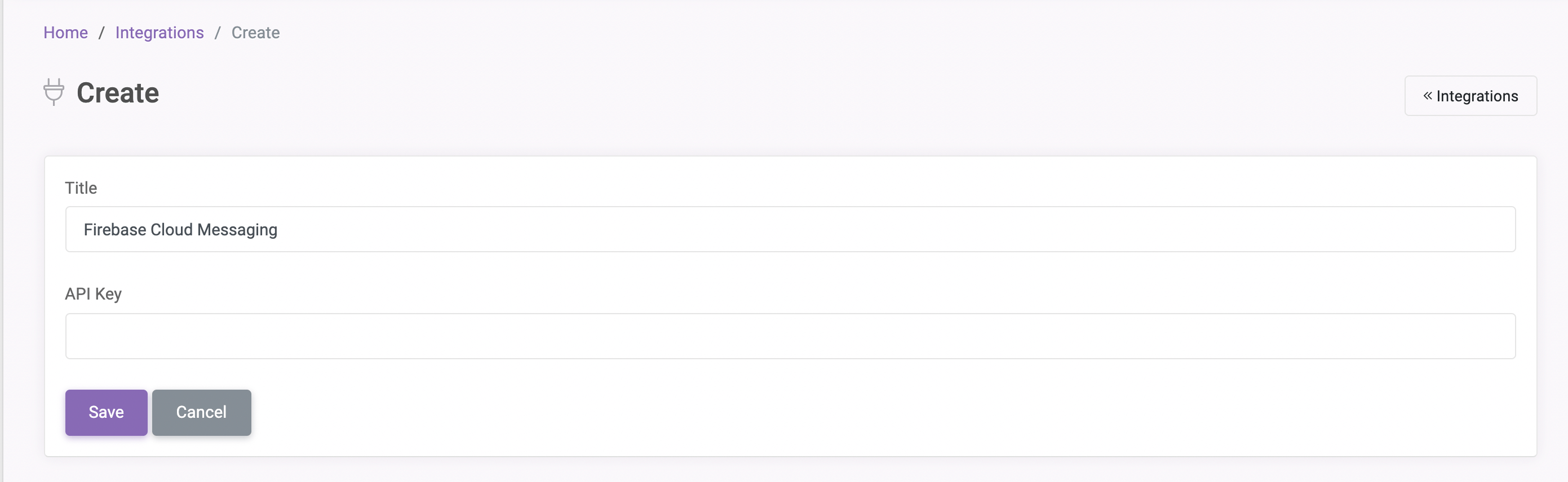Image resolution: width=1568 pixels, height=482 pixels.
Task: Click the left sidebar edge strip
Action: click(x=2, y=240)
